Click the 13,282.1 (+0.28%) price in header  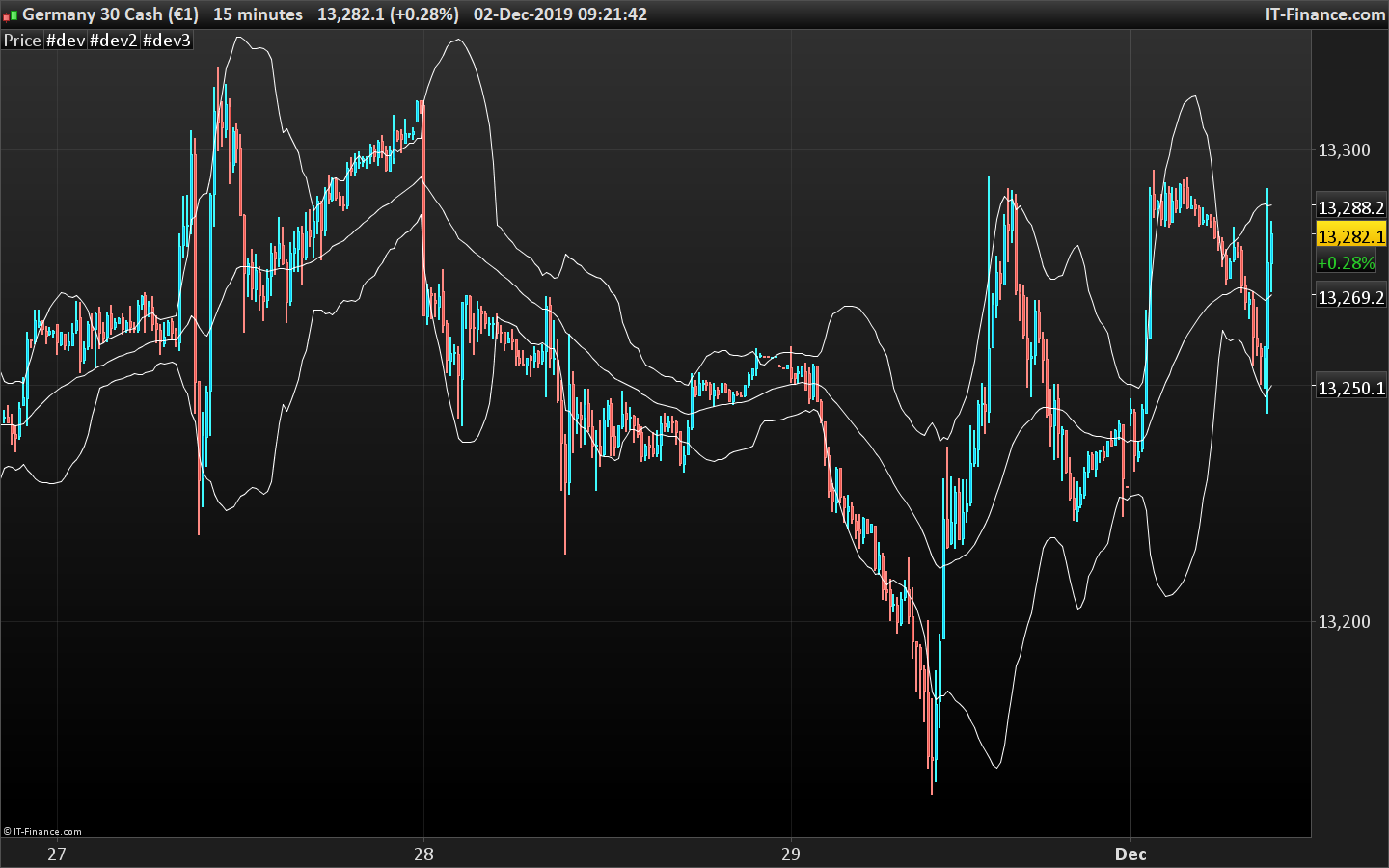(x=388, y=14)
